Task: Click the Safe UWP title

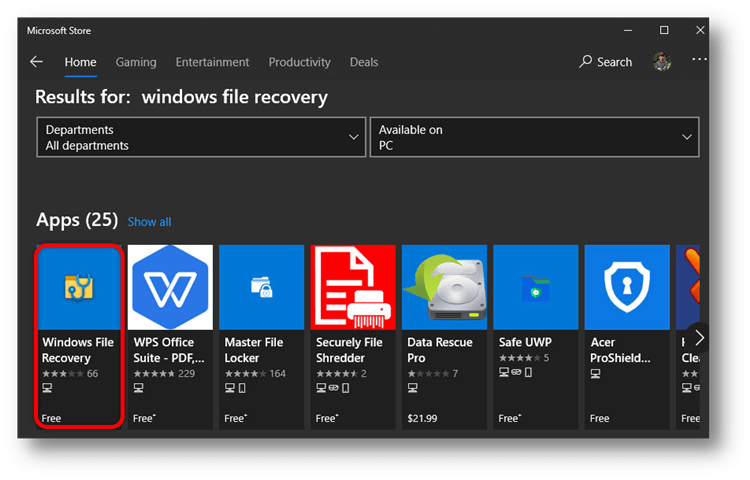Action: (x=525, y=342)
